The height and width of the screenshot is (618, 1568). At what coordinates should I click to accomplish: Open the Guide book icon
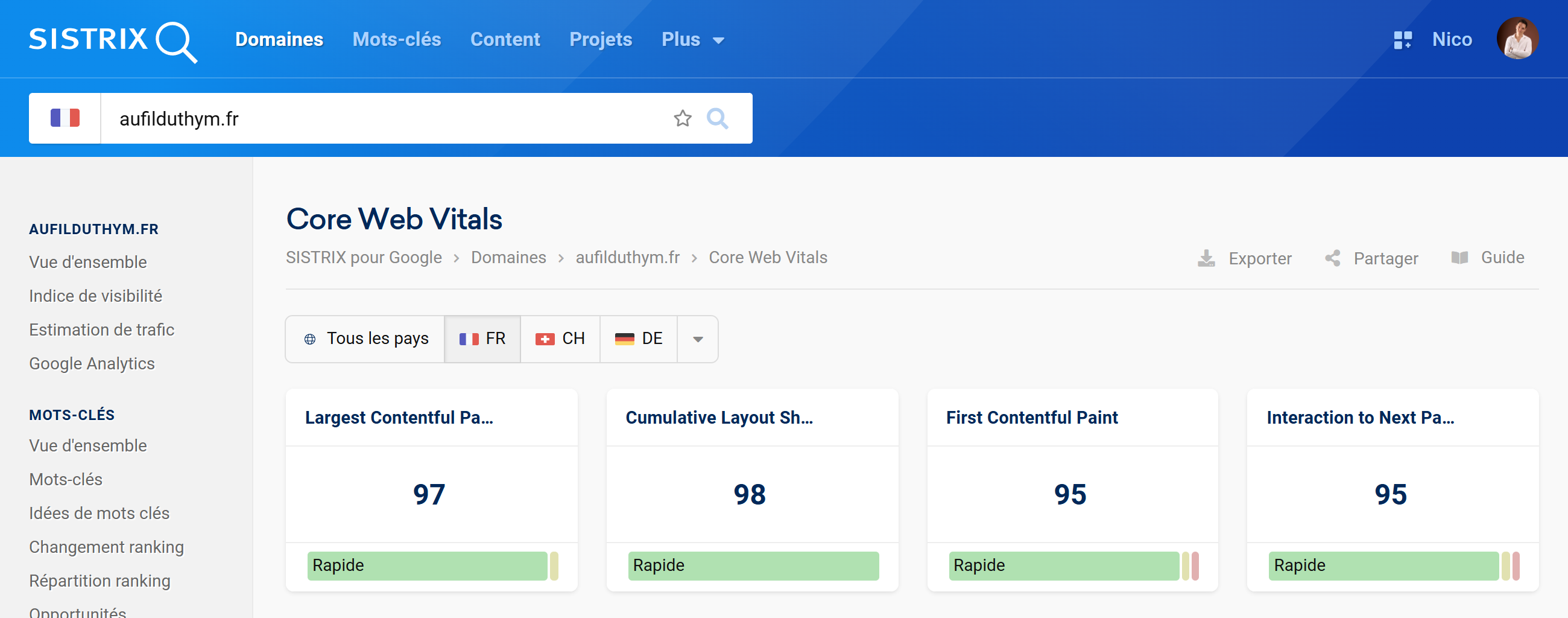[x=1459, y=258]
